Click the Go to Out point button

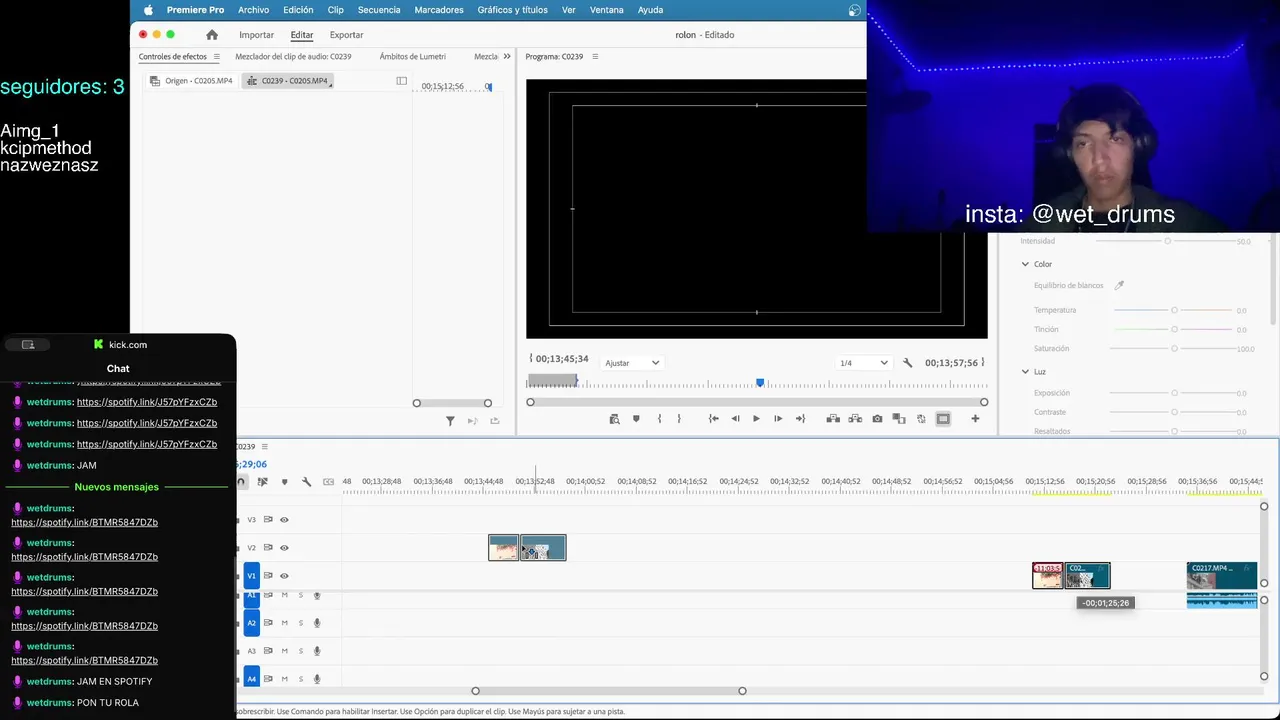pyautogui.click(x=800, y=419)
